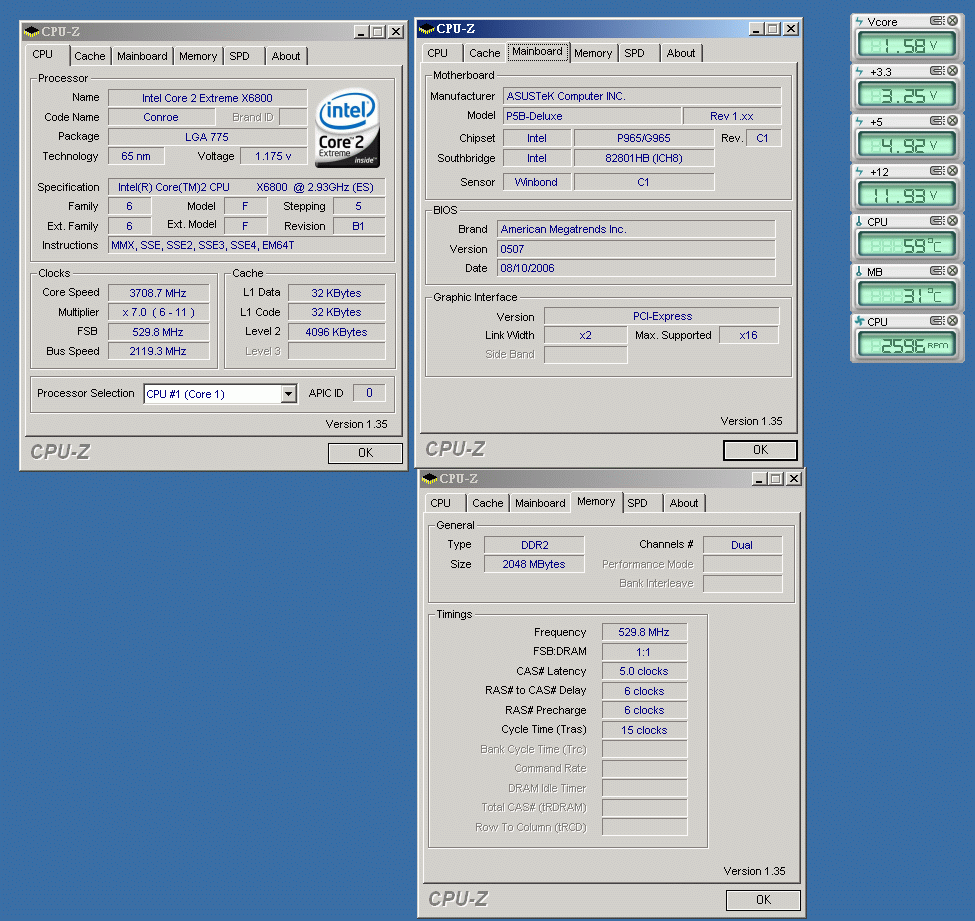Click the Vcore 1.58 V readout display
The width and height of the screenshot is (975, 921).
click(x=907, y=45)
